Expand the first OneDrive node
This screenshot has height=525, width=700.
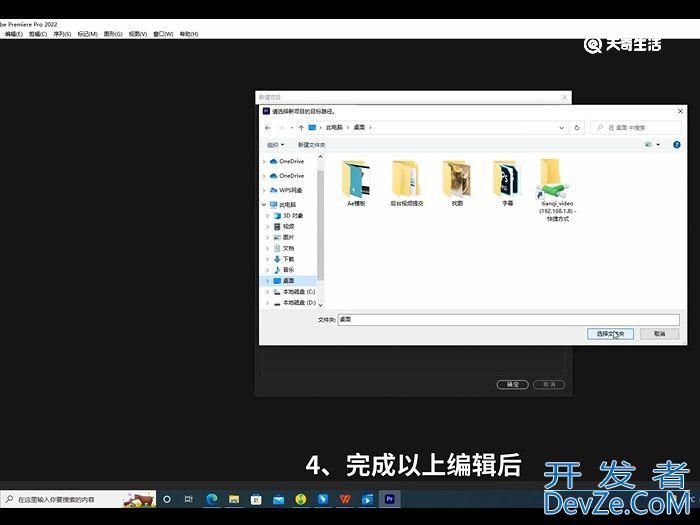click(x=264, y=162)
